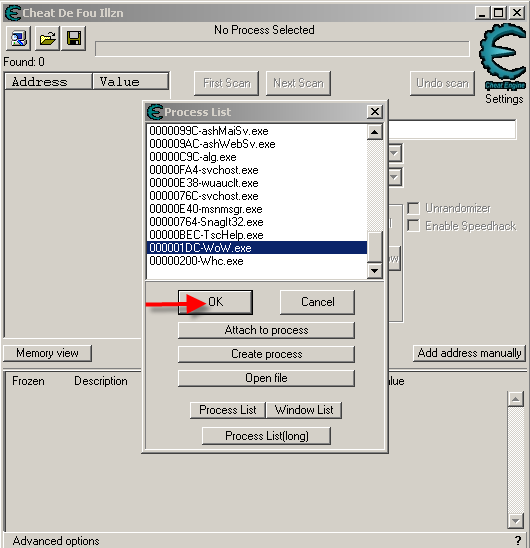Select 00000C9C-alg.exe process

coord(257,157)
